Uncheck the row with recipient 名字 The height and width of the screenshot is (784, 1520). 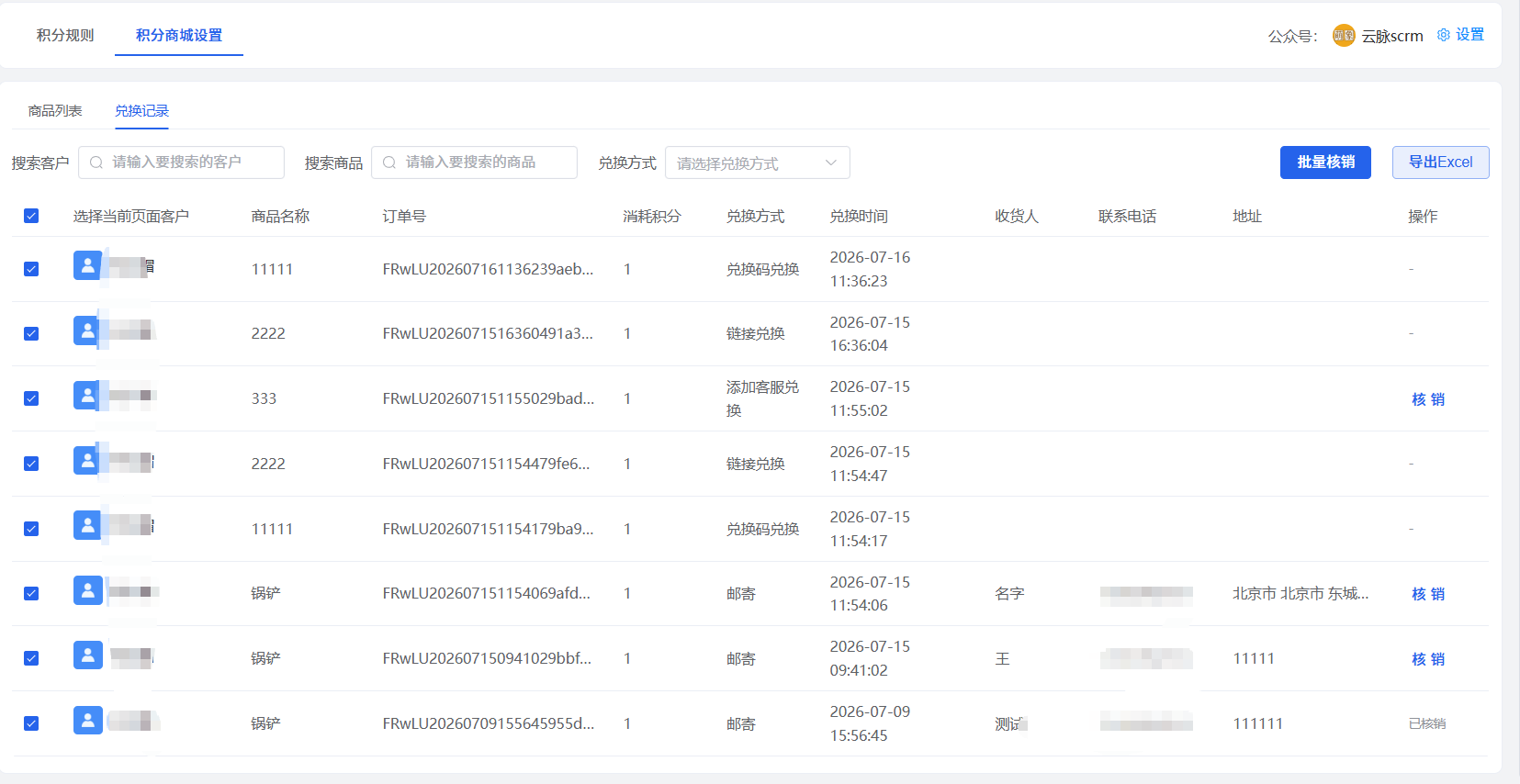tap(31, 593)
